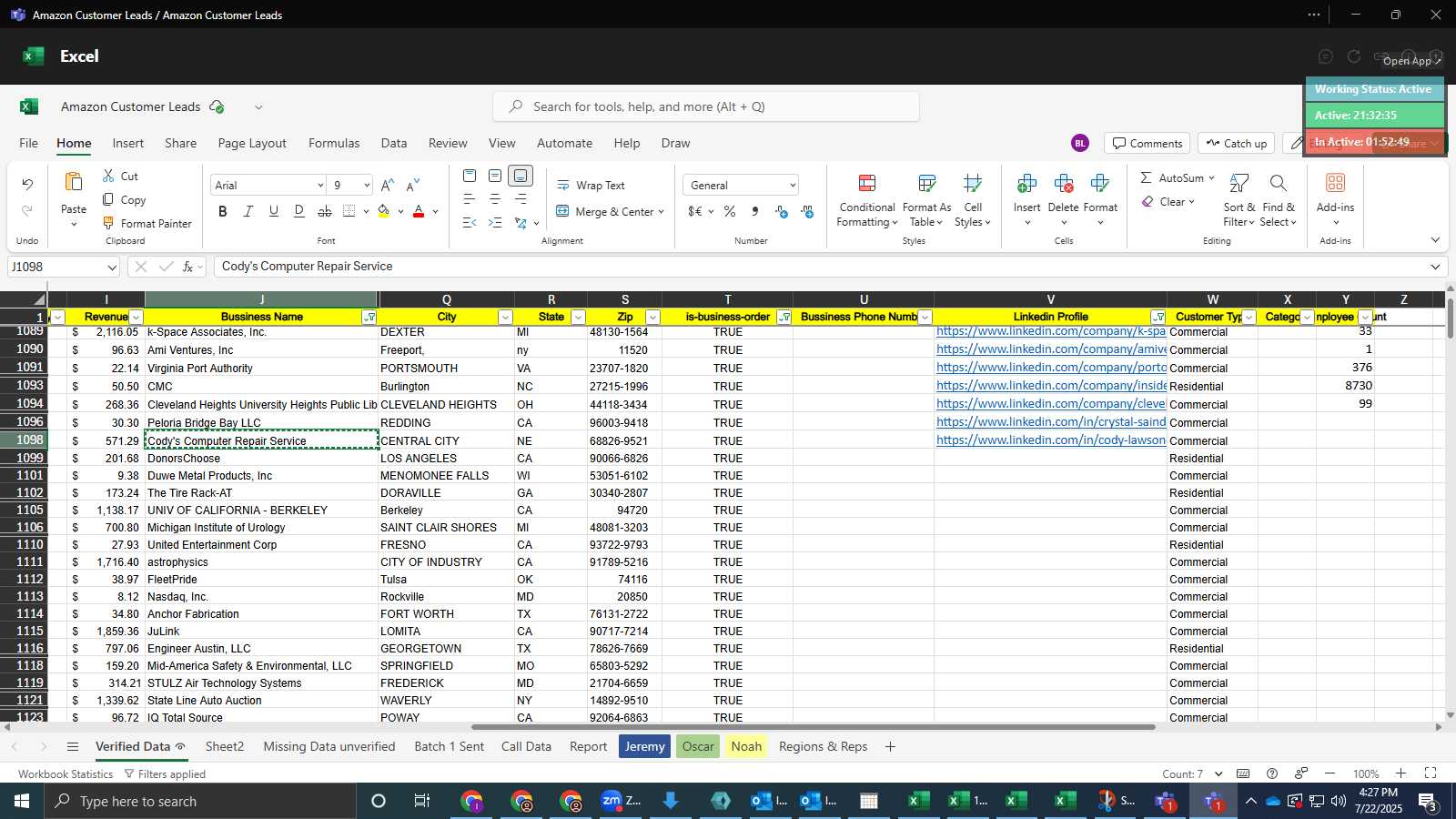1456x819 pixels.
Task: Click the Sort & Filter icon
Action: 1239,184
